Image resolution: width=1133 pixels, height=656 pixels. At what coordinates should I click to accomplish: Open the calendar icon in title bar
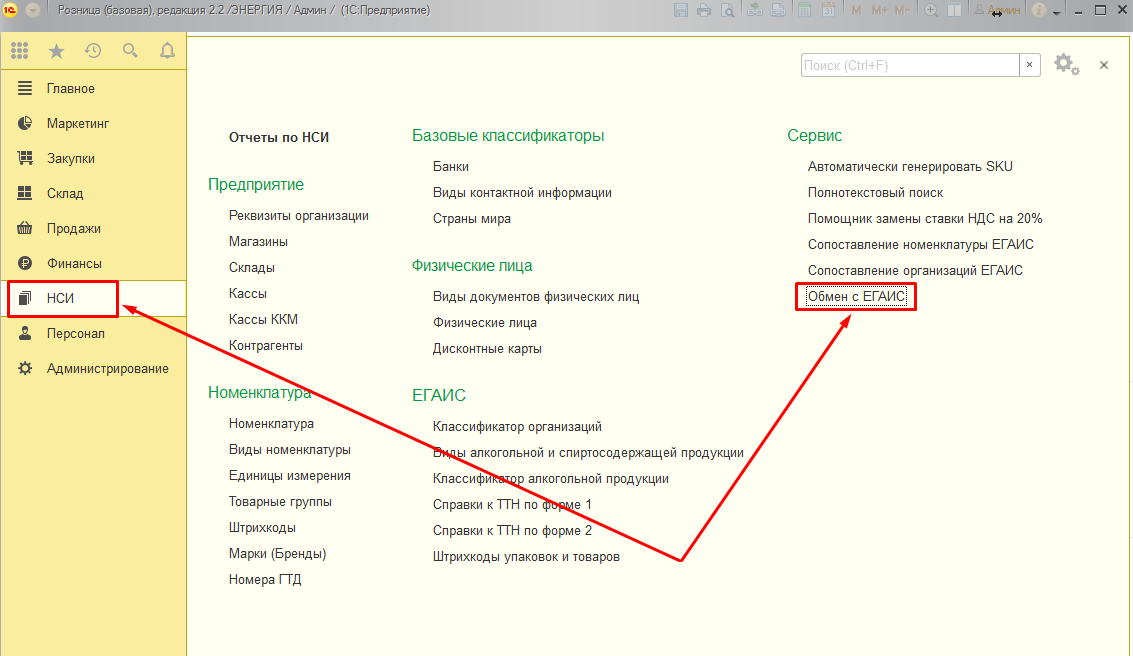click(828, 10)
